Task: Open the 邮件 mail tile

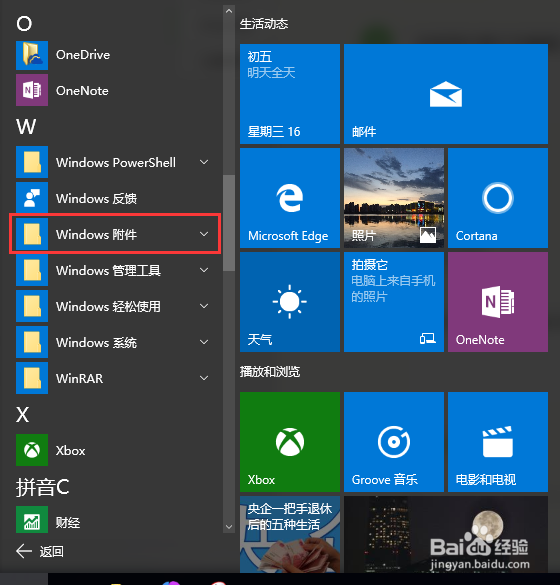Action: tap(446, 94)
